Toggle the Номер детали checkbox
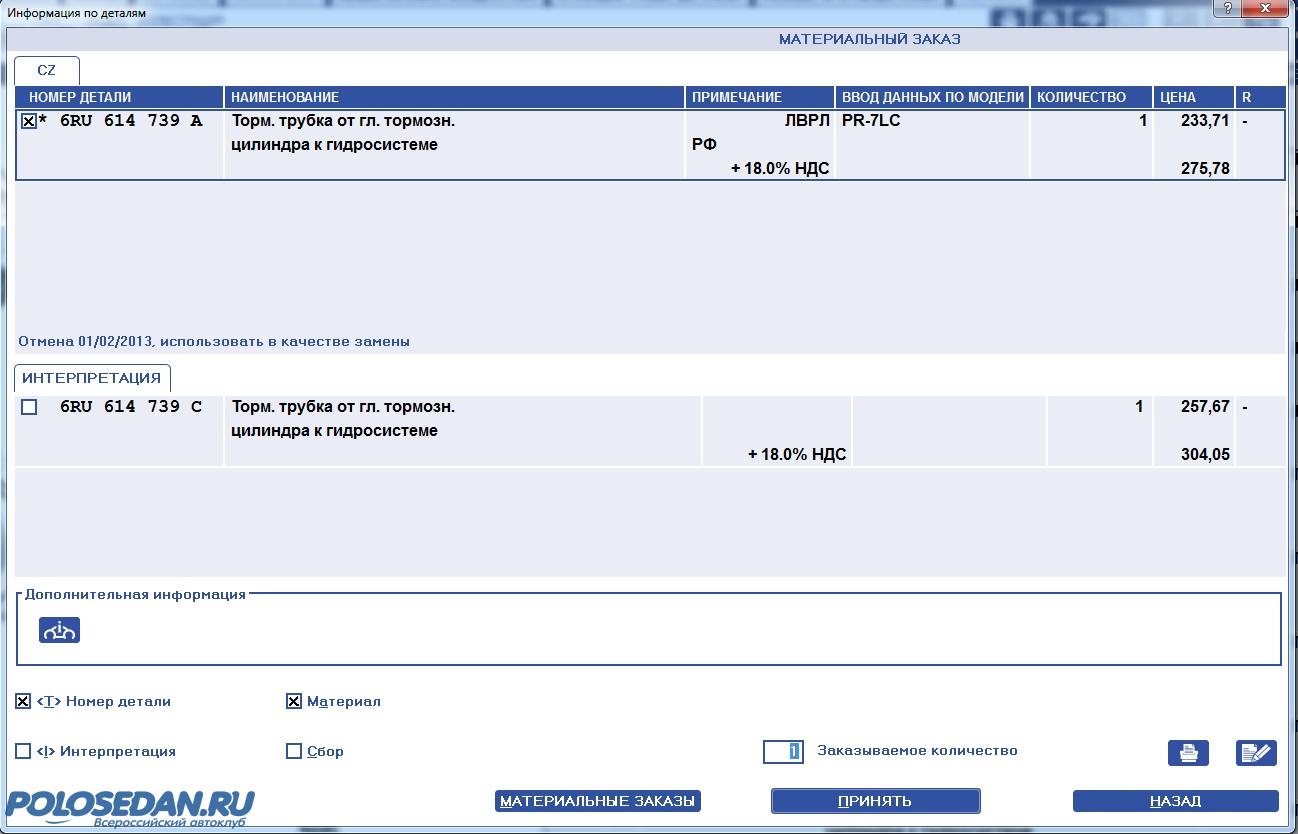 pos(23,702)
